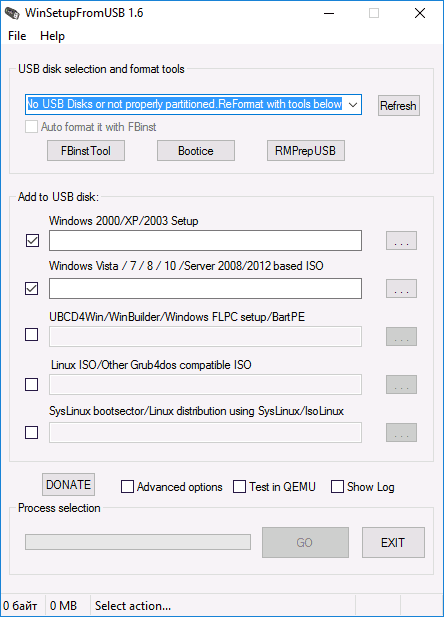Enable Test in QEMU checkbox
Viewport: 444px width, 617px height.
[239, 487]
